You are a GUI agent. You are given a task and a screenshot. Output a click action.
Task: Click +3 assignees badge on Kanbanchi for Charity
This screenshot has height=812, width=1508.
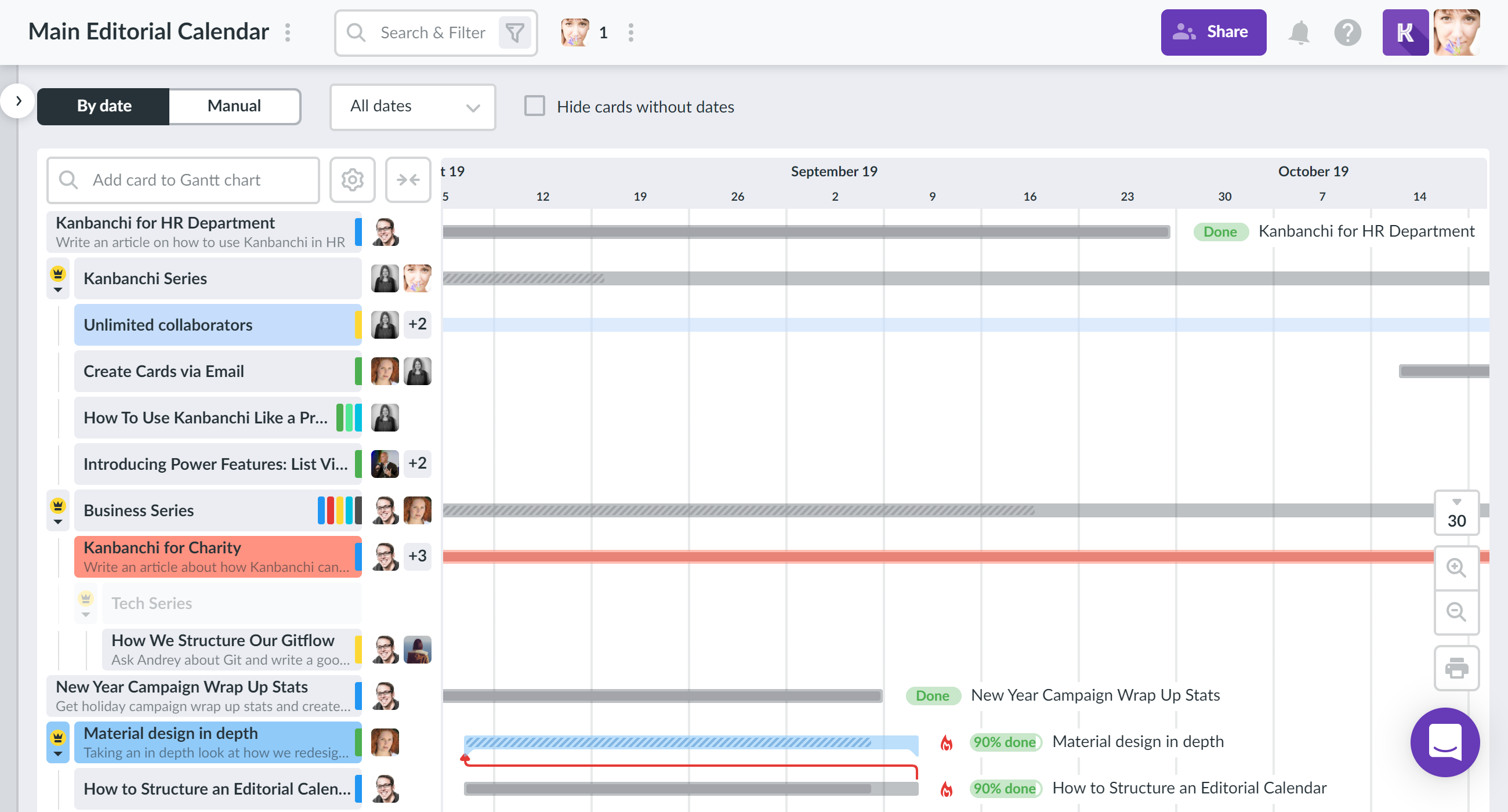click(418, 556)
